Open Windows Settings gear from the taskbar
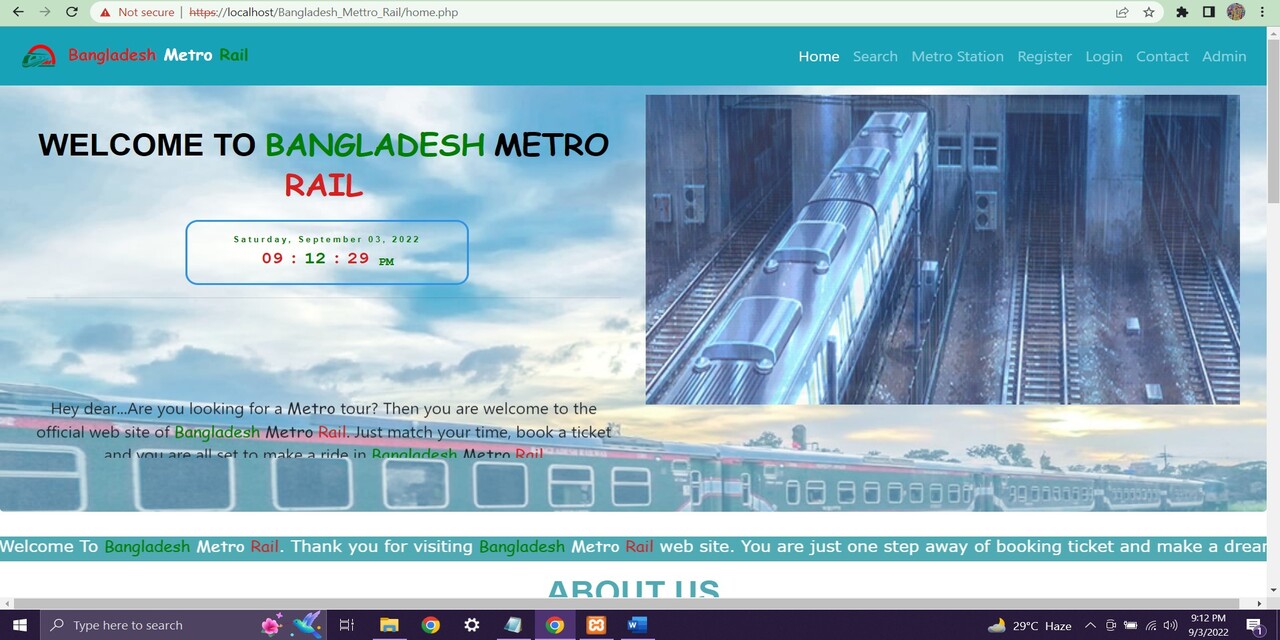 [471, 625]
